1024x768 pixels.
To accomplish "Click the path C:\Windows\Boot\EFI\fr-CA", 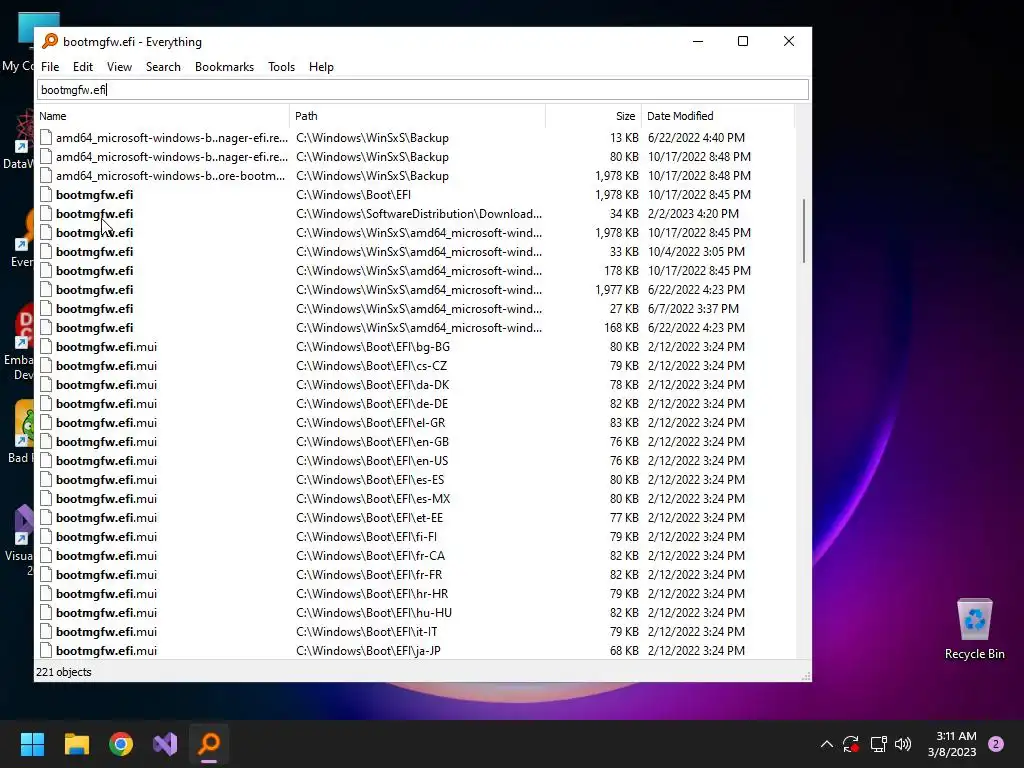I will pos(370,556).
